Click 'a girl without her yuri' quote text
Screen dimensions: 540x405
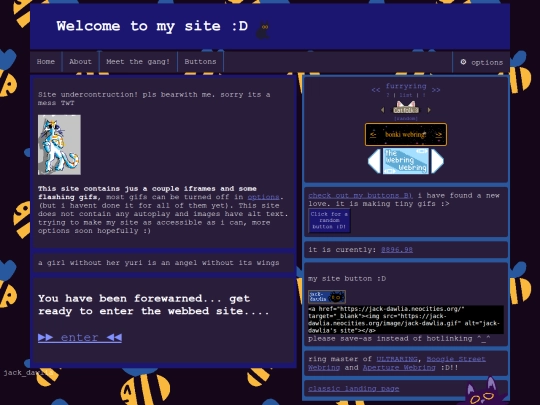[159, 263]
